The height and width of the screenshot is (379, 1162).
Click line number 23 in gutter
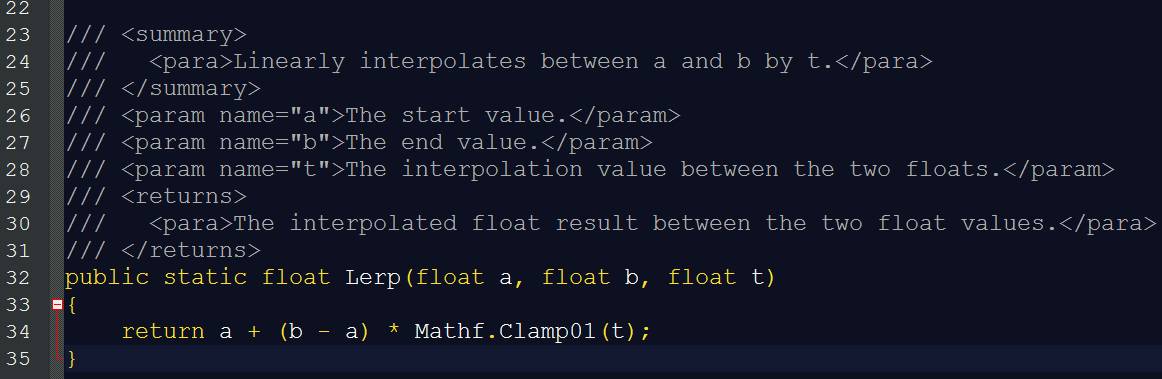pyautogui.click(x=17, y=34)
